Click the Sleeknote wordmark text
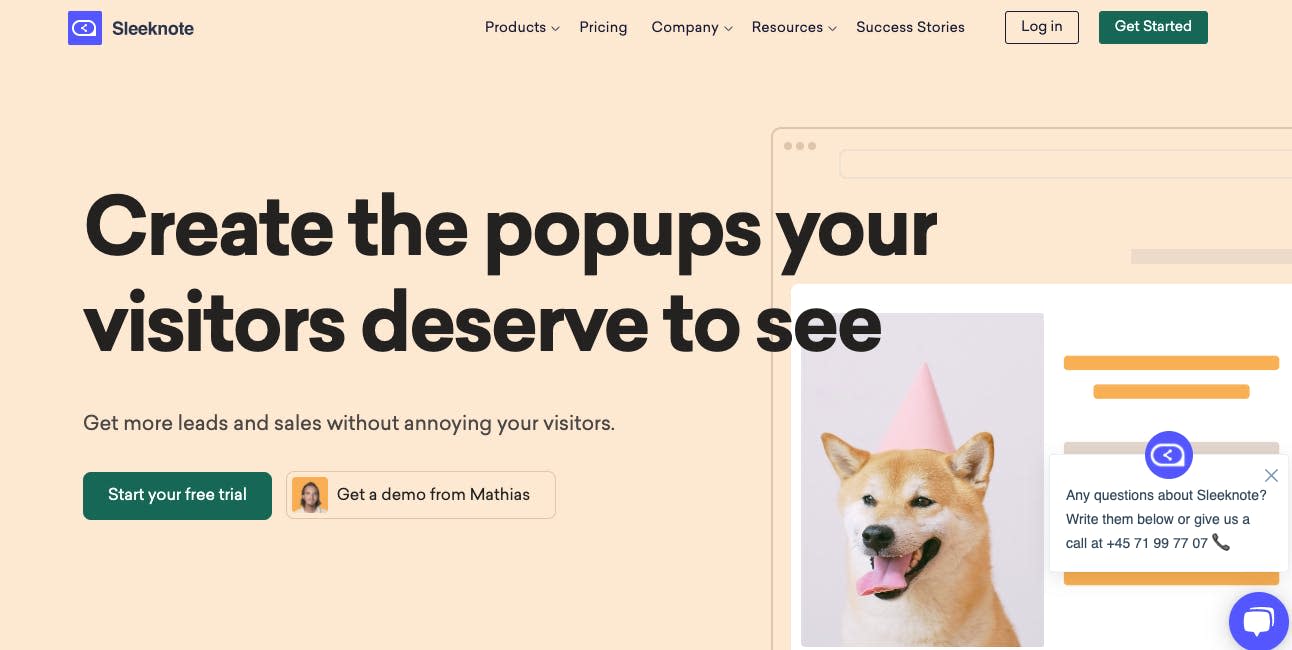 153,29
